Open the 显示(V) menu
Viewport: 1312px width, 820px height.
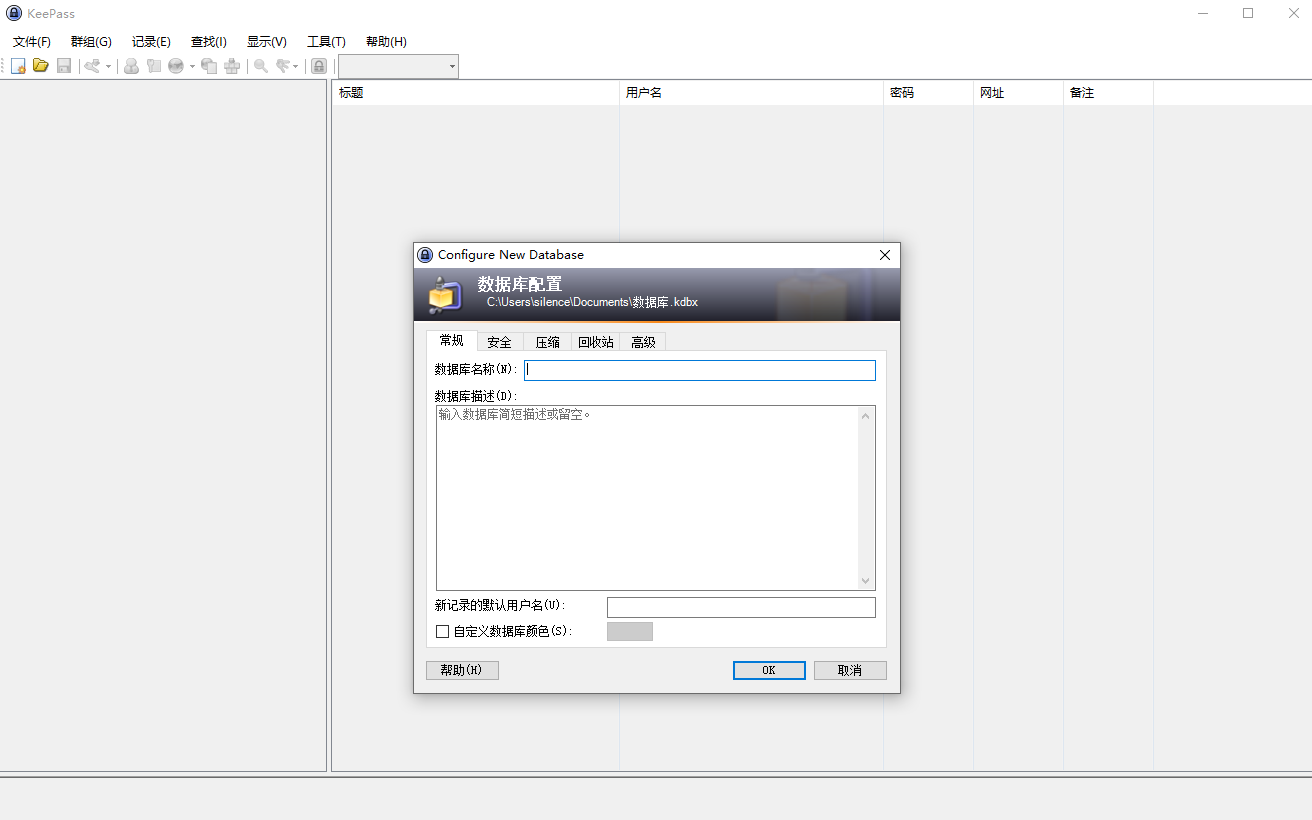267,42
